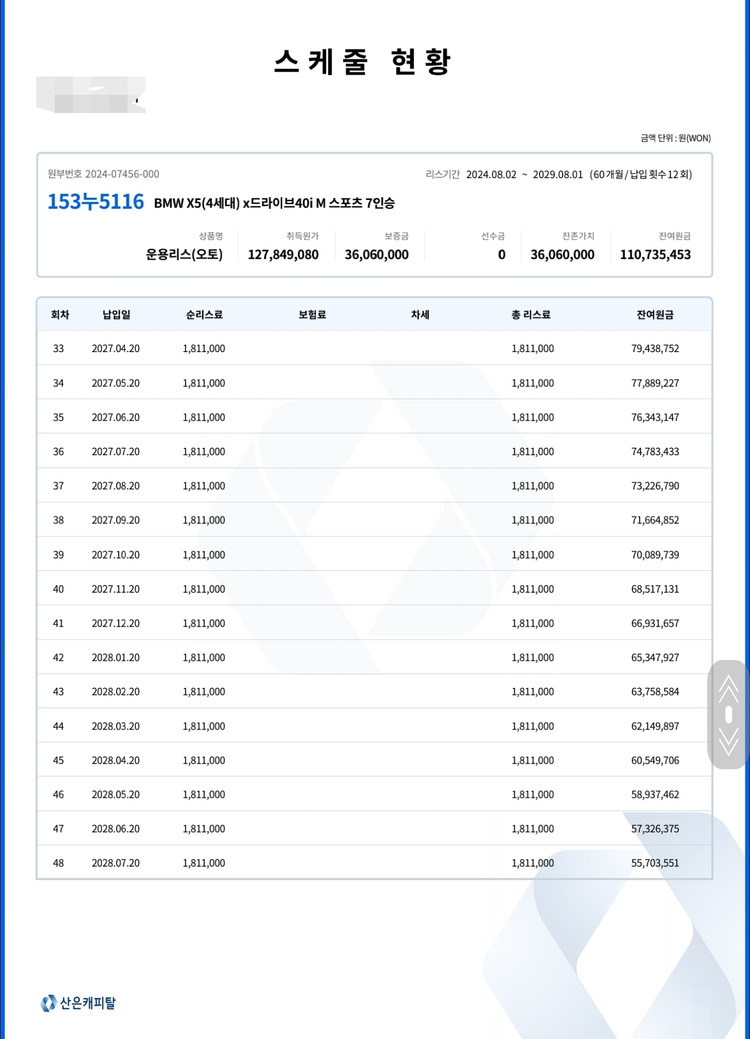Viewport: 750px width, 1039px height.
Task: Click the 잔여원금 column header in the table
Action: (x=655, y=315)
